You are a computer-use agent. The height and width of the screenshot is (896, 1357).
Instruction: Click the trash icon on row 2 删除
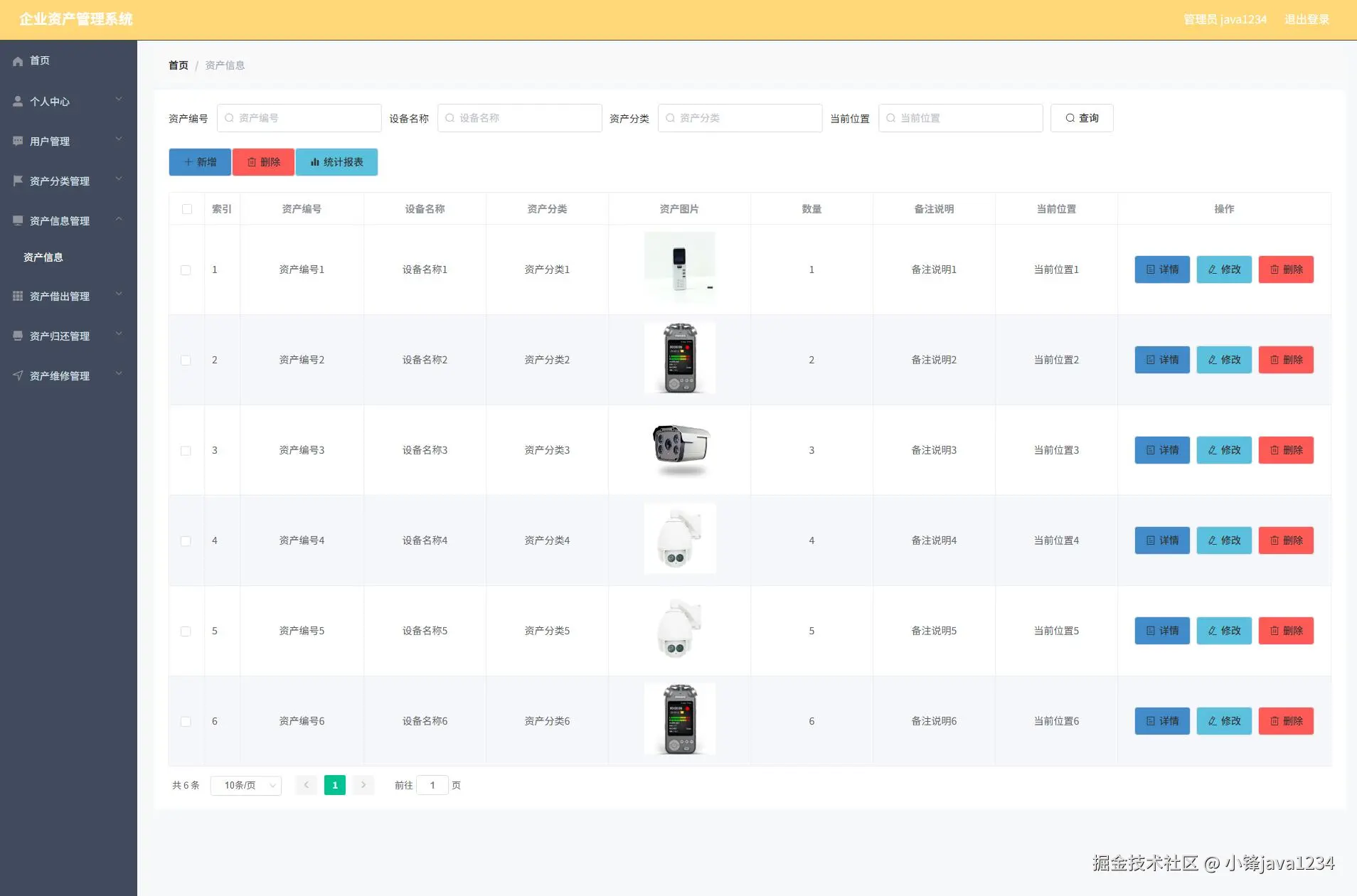coord(1274,360)
